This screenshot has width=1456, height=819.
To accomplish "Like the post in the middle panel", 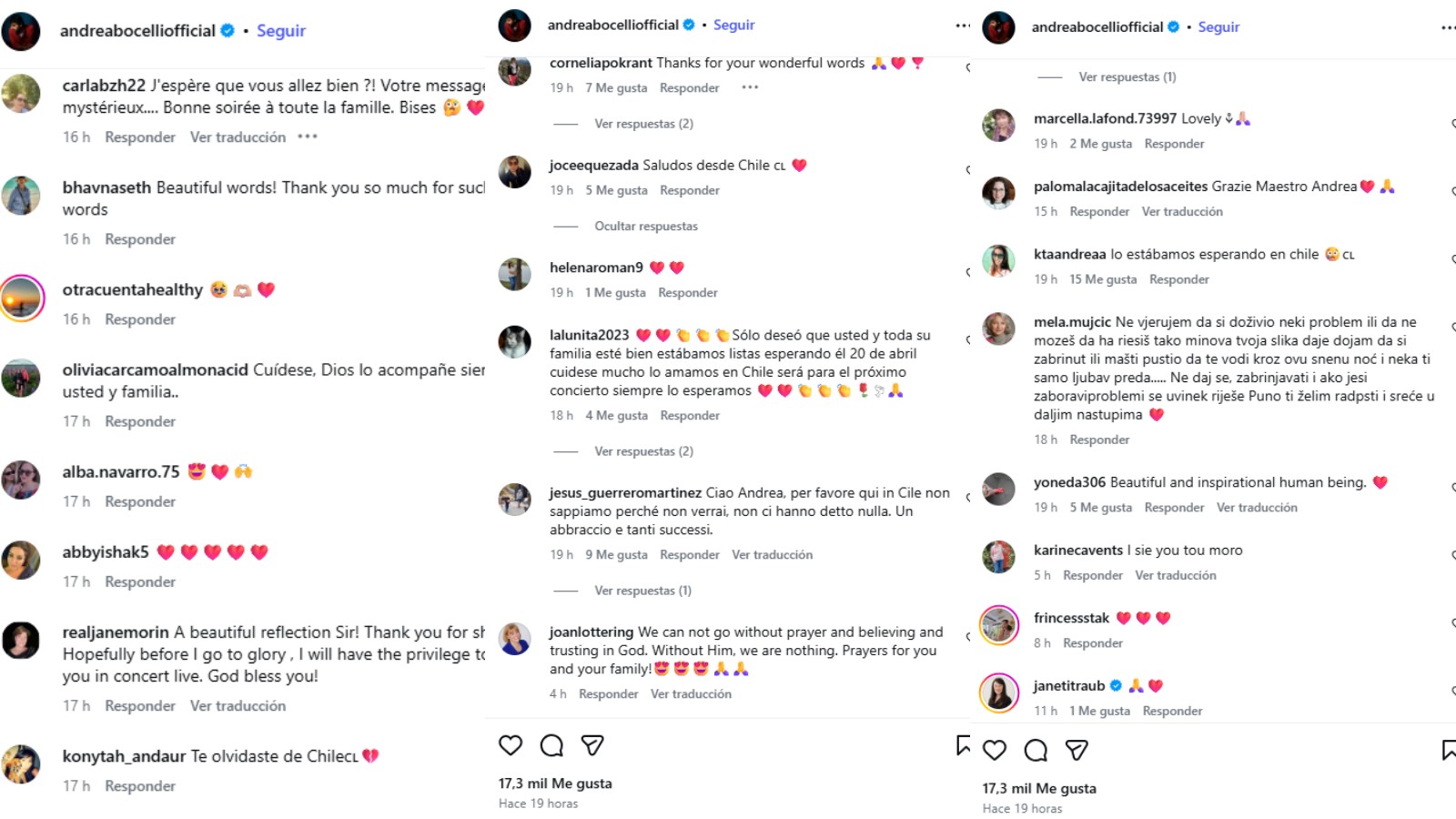I will point(511,745).
